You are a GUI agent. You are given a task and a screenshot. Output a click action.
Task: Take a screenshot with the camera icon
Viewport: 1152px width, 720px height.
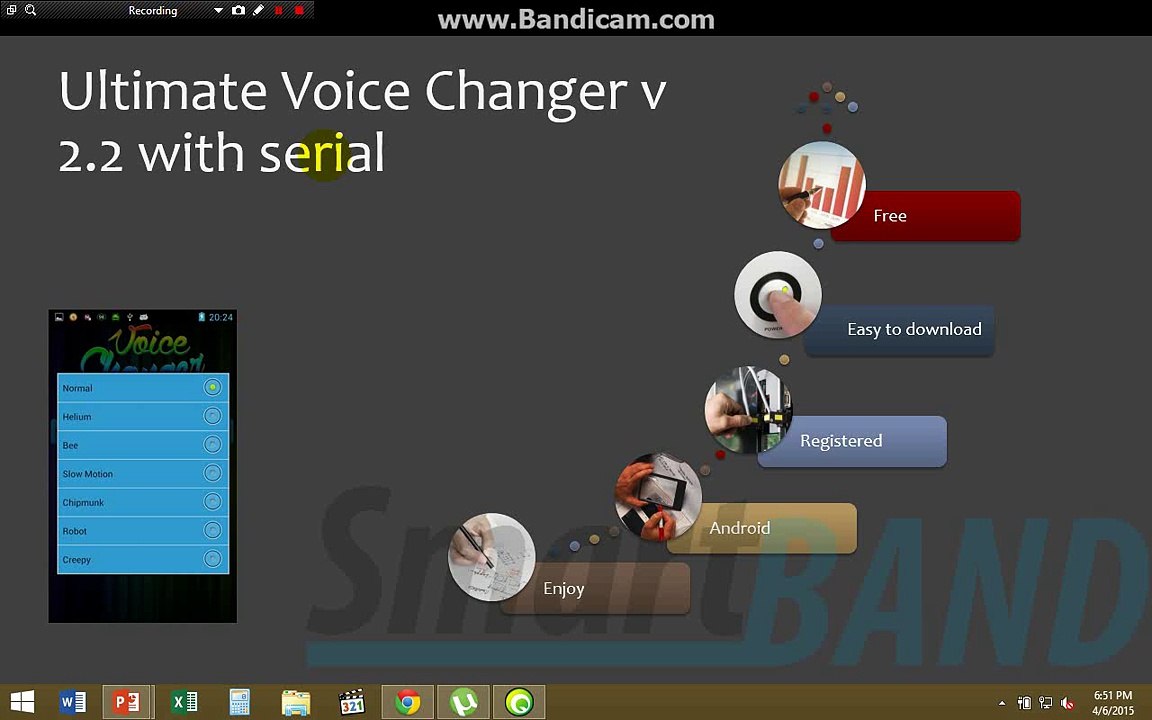tap(238, 10)
